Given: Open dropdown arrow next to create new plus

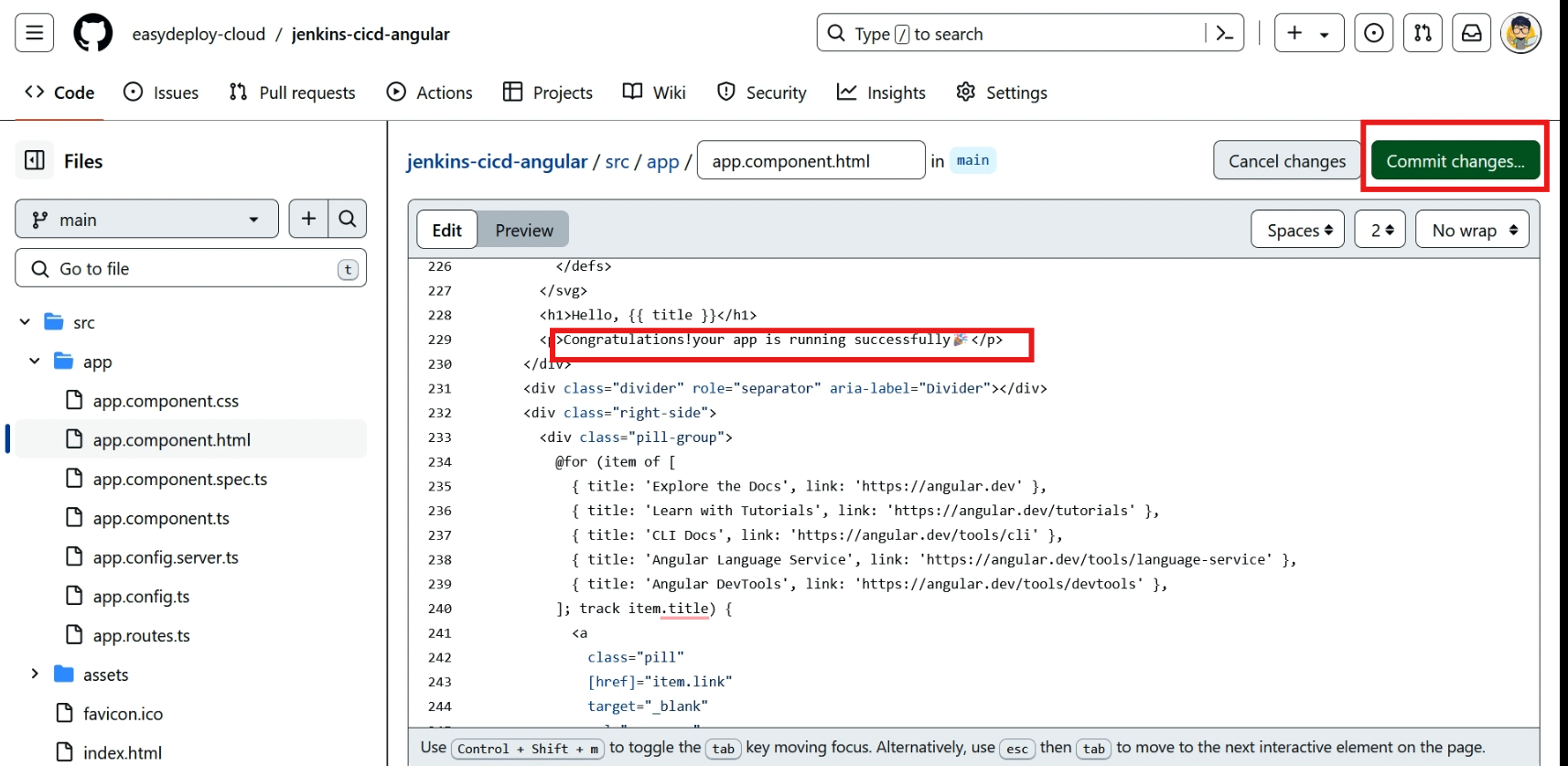Looking at the screenshot, I should tap(1325, 34).
